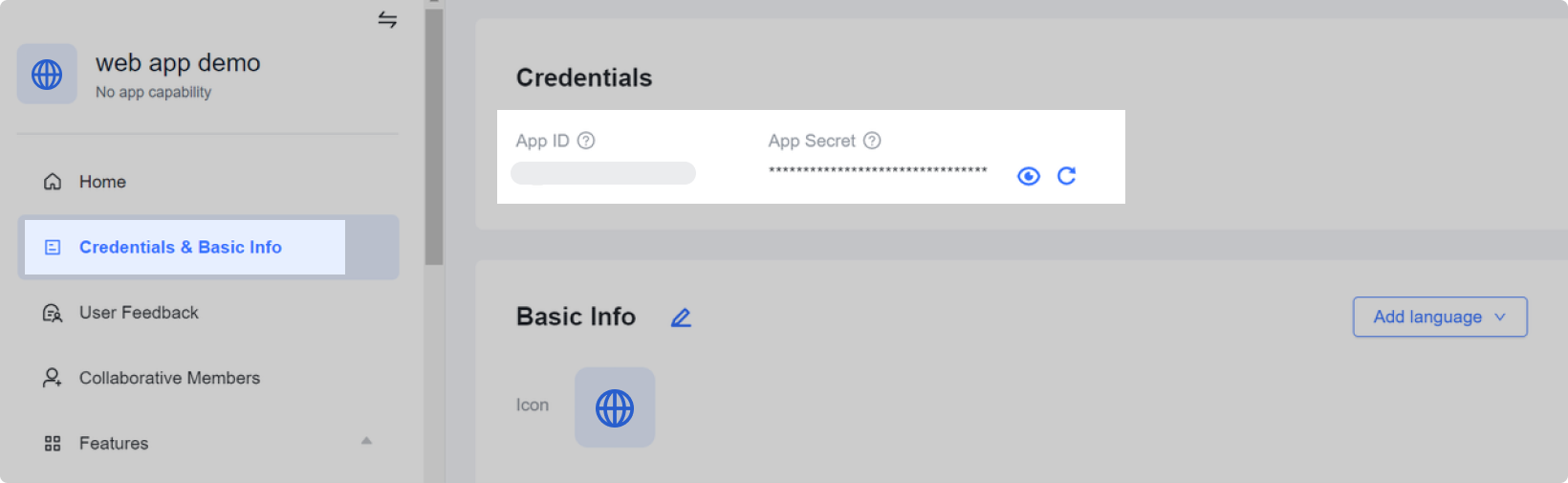The height and width of the screenshot is (483, 1568).
Task: Click the web app demo globe icon
Action: pos(47,74)
